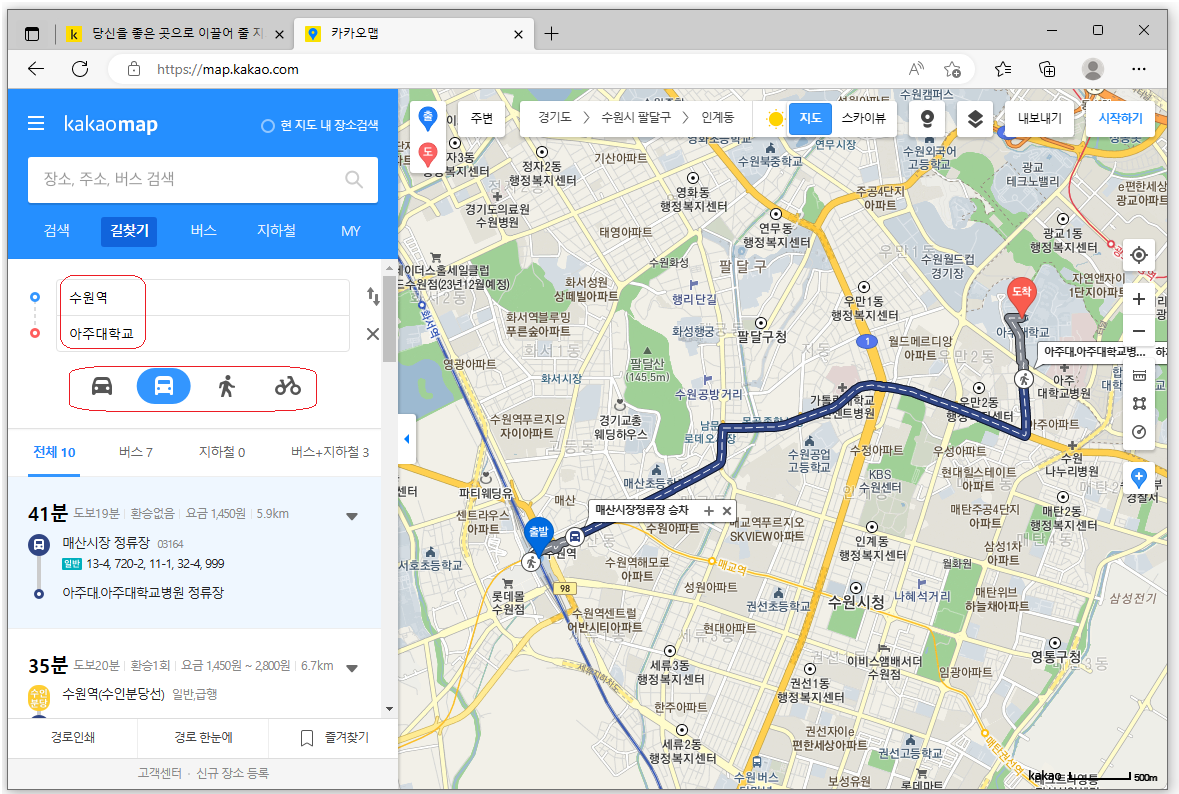Open 신규 장소 등록 link
The height and width of the screenshot is (794, 1179).
pos(232,773)
